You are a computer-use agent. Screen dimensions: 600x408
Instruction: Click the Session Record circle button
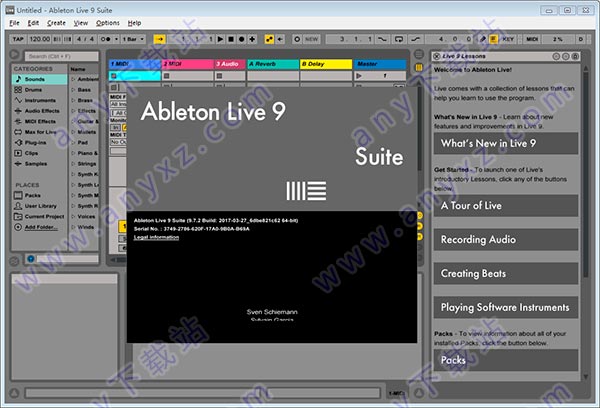(297, 39)
